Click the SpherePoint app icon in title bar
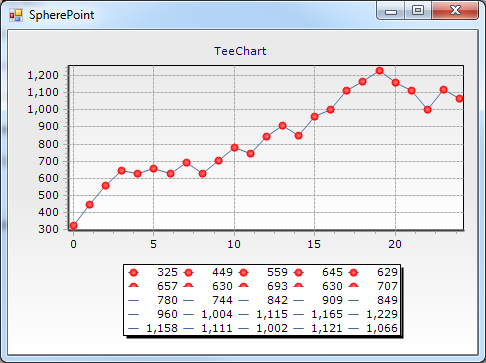 click(x=16, y=15)
